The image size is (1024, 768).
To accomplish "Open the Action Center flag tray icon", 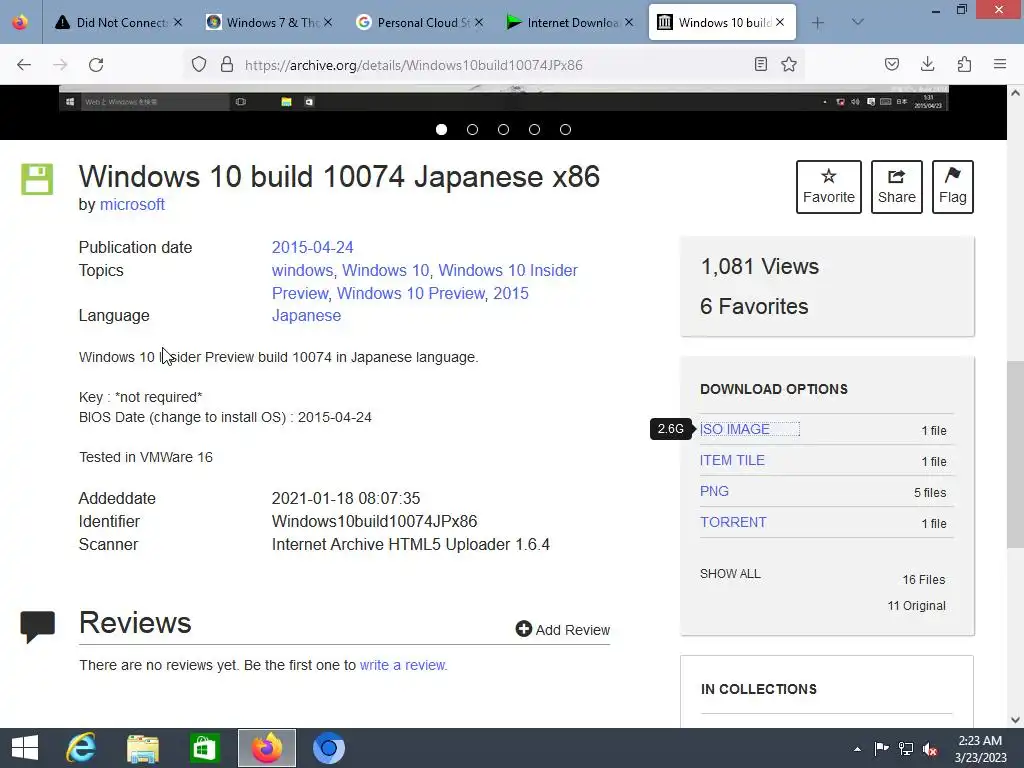I will (x=882, y=748).
